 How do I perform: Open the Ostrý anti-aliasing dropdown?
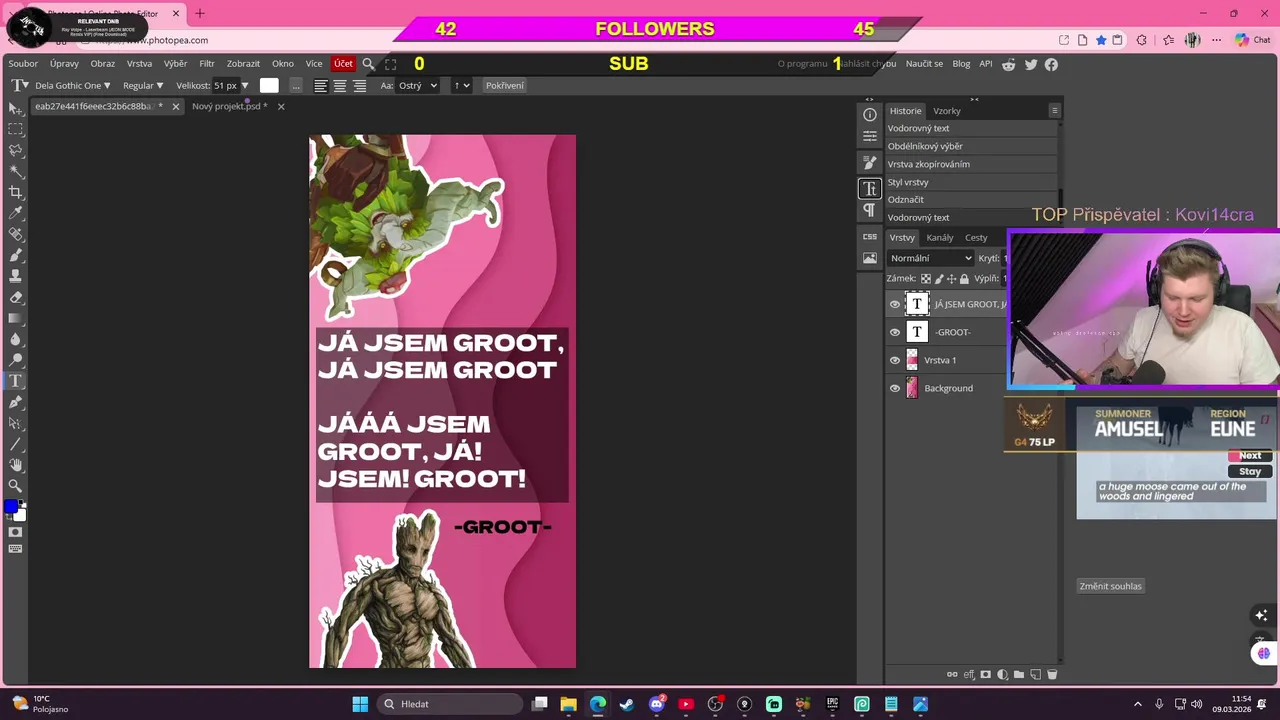(x=418, y=86)
